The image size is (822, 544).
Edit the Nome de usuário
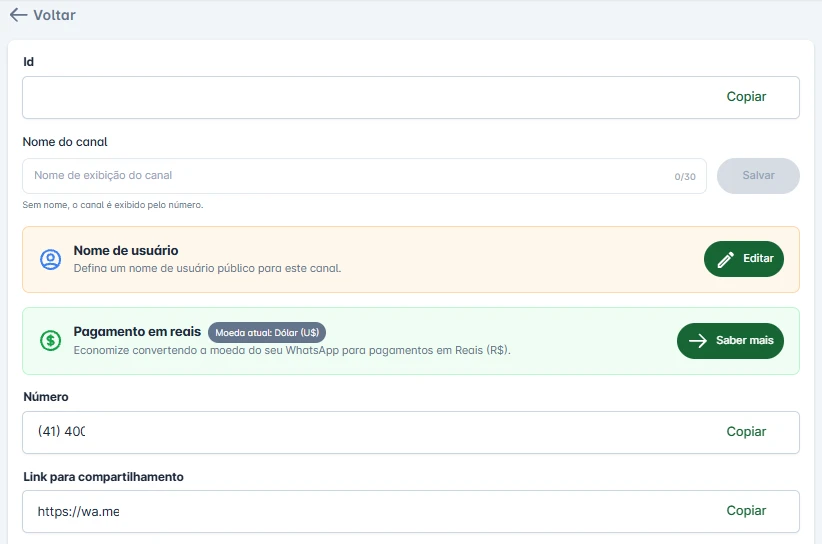(x=743, y=258)
